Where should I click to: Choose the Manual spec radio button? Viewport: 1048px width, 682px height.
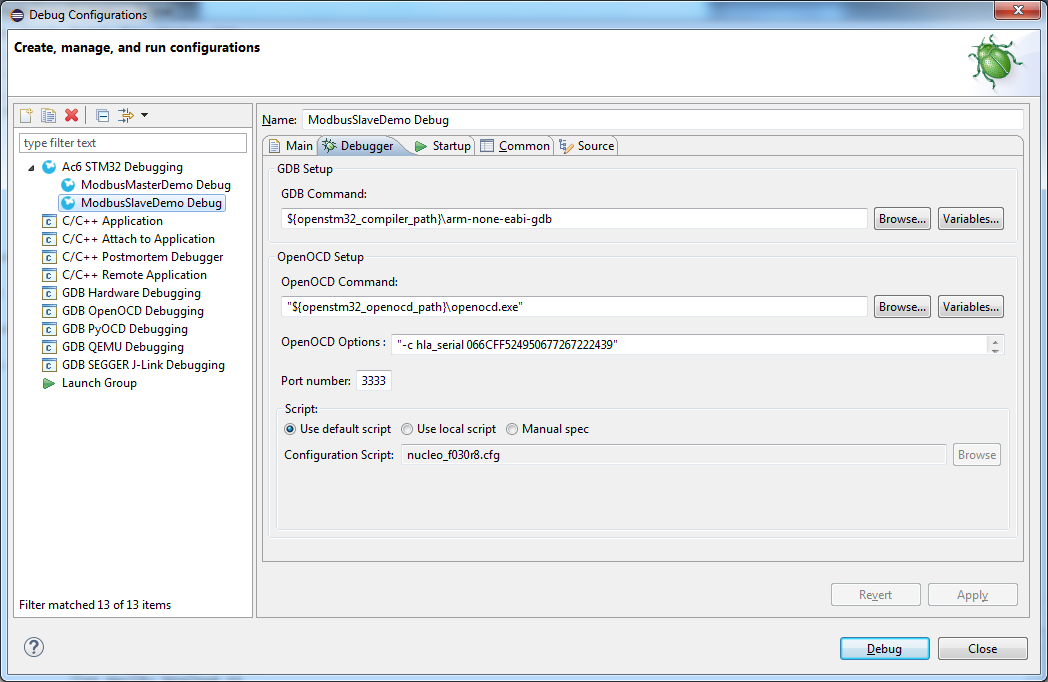pos(512,429)
